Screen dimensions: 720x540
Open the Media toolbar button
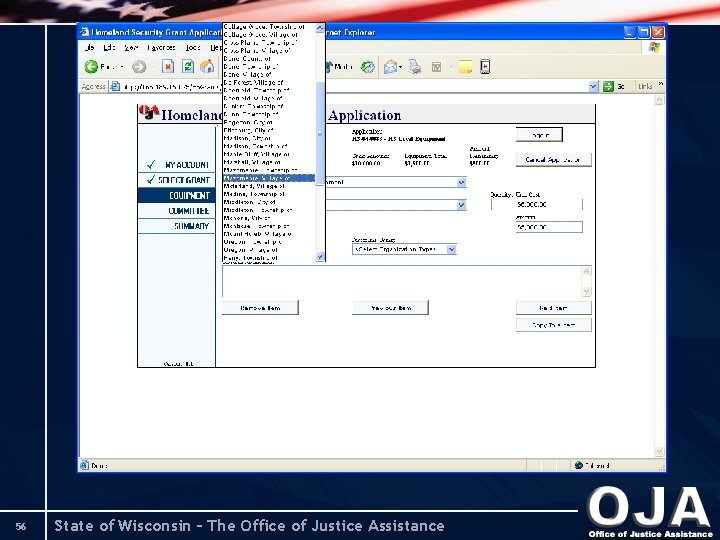339,67
